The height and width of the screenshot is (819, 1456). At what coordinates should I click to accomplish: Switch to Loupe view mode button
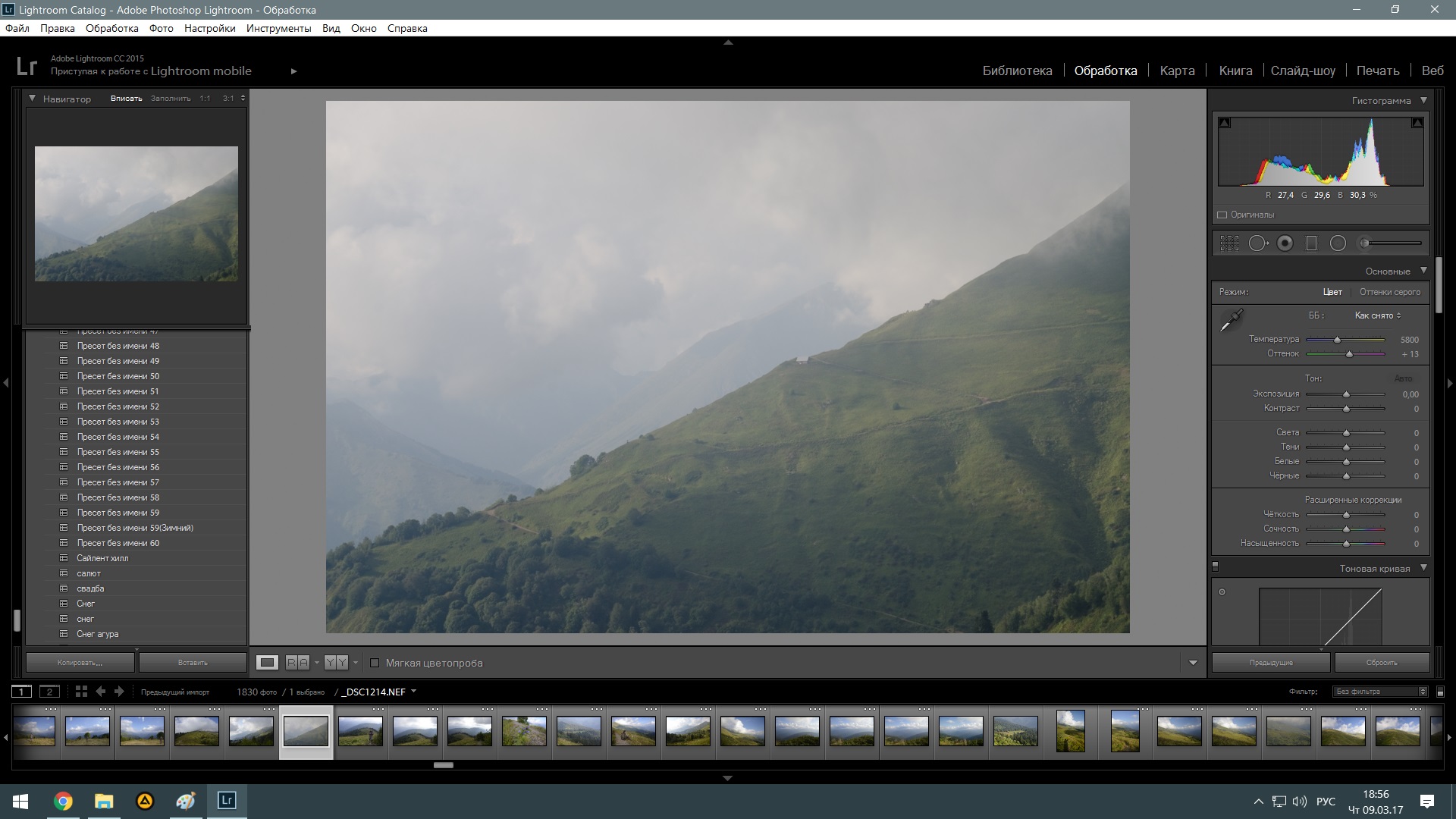point(267,663)
